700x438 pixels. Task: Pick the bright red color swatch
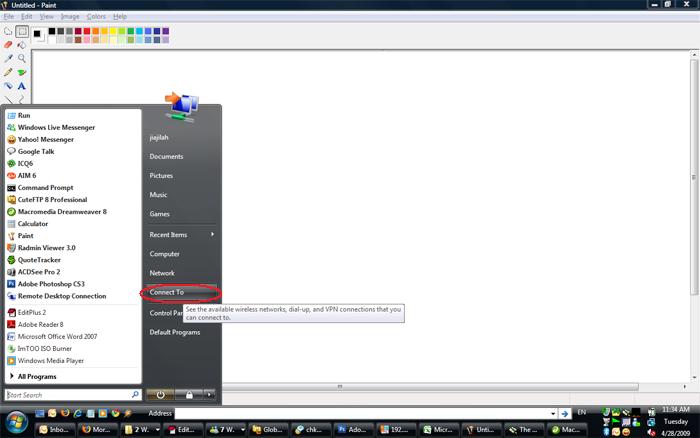point(87,31)
